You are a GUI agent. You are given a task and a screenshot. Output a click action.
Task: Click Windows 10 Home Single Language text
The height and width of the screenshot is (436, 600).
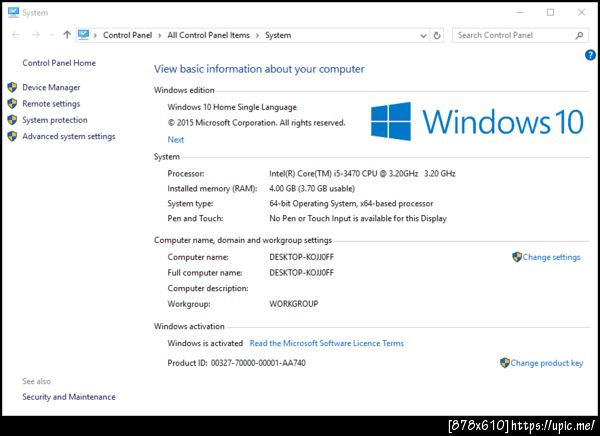tap(232, 107)
